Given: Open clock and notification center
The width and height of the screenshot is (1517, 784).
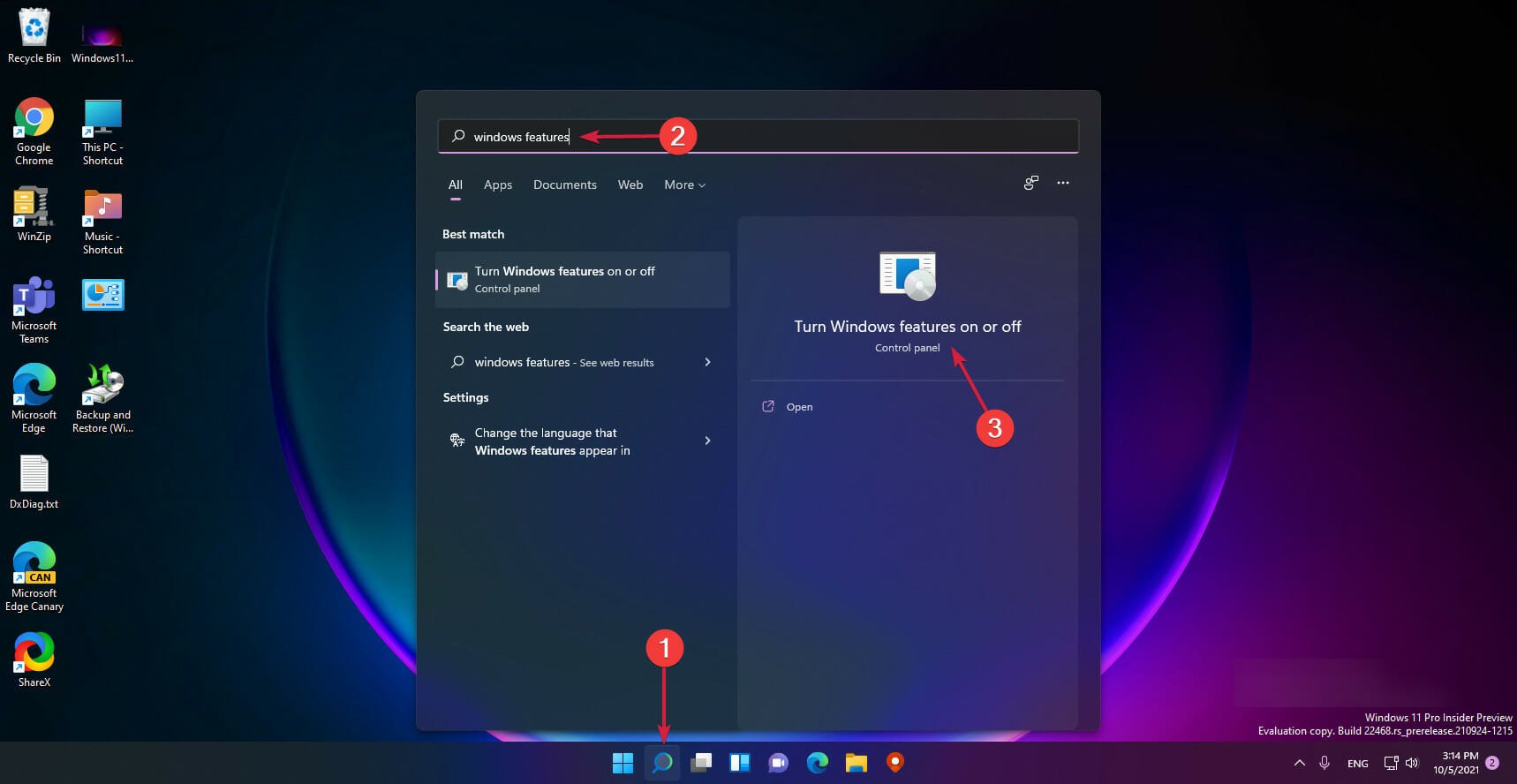Looking at the screenshot, I should [1467, 763].
